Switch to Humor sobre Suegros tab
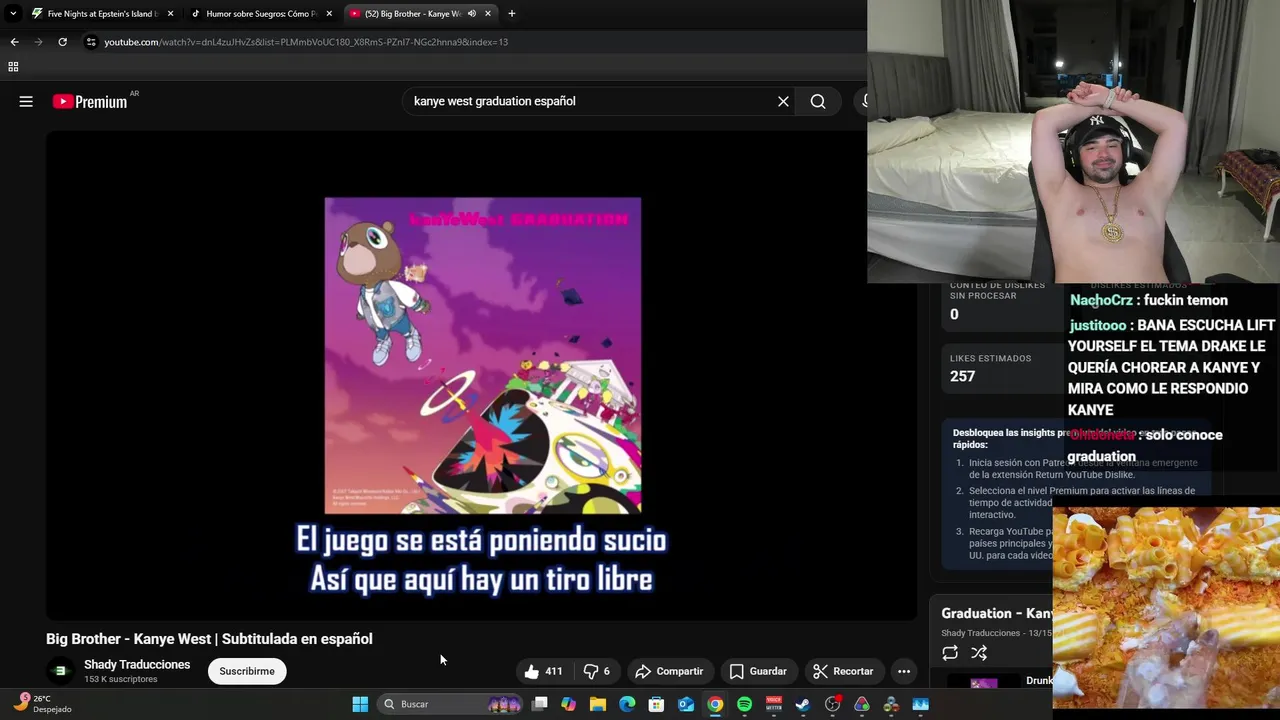Image resolution: width=1280 pixels, height=720 pixels. [x=260, y=14]
